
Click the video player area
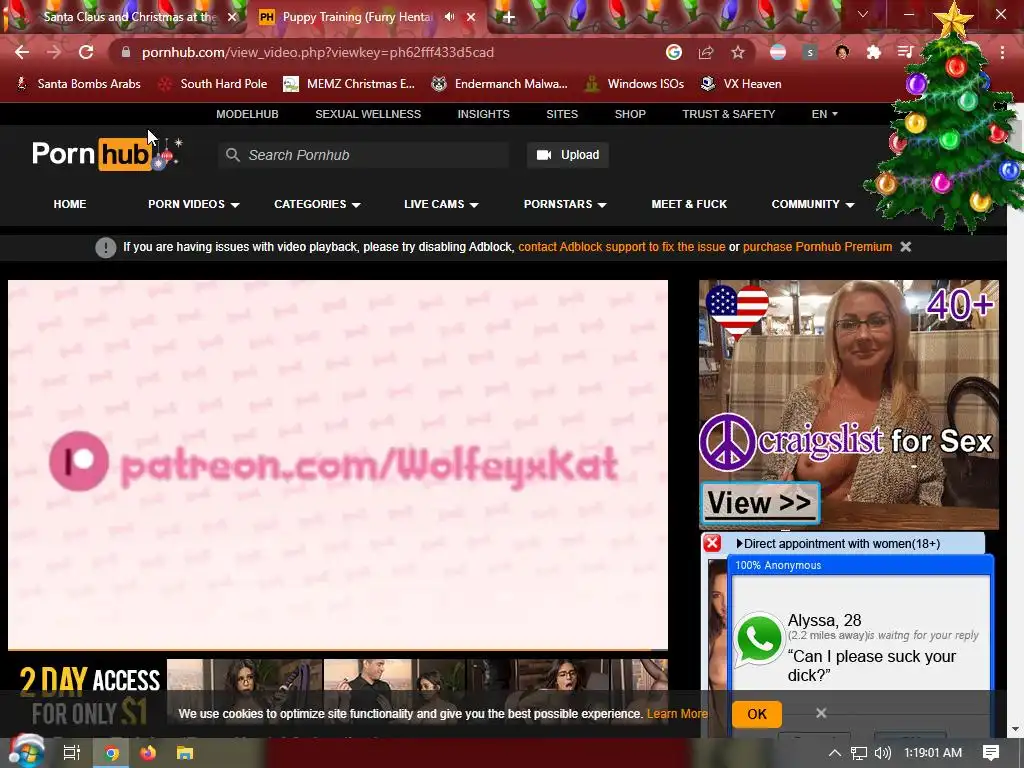(x=338, y=465)
